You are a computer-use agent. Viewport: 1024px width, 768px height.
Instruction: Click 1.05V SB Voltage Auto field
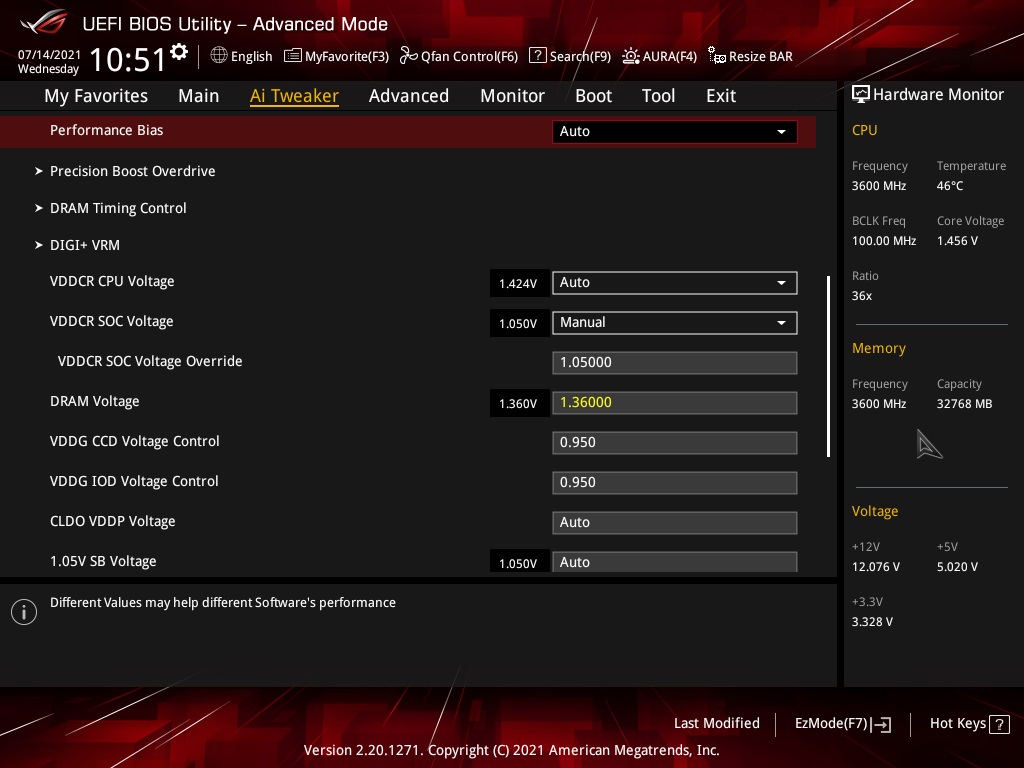coord(675,562)
